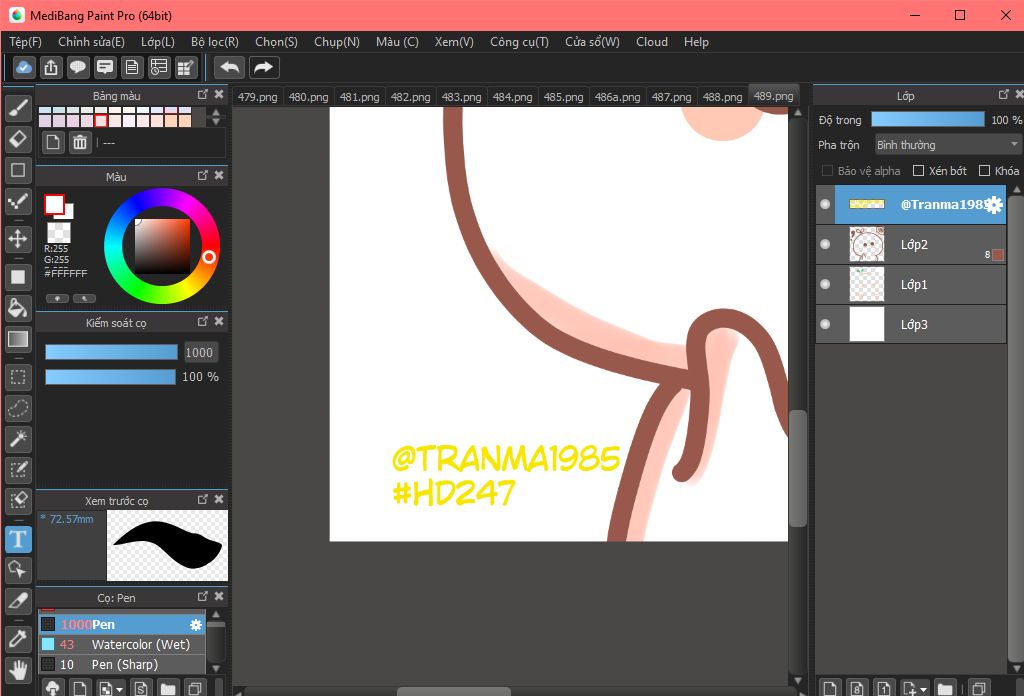Select the Watercolor (Wet) brush
Viewport: 1024px width, 696px height.
pyautogui.click(x=122, y=644)
